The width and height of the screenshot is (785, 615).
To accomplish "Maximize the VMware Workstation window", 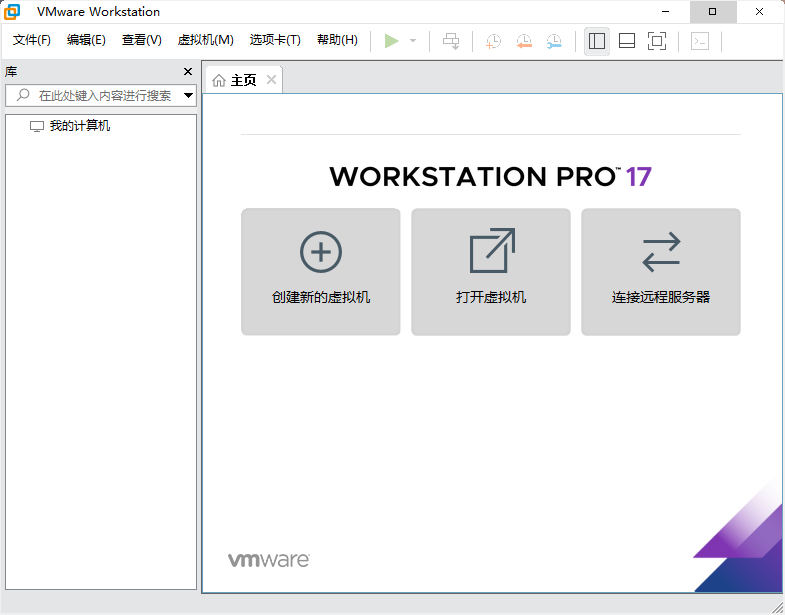I will click(x=713, y=12).
